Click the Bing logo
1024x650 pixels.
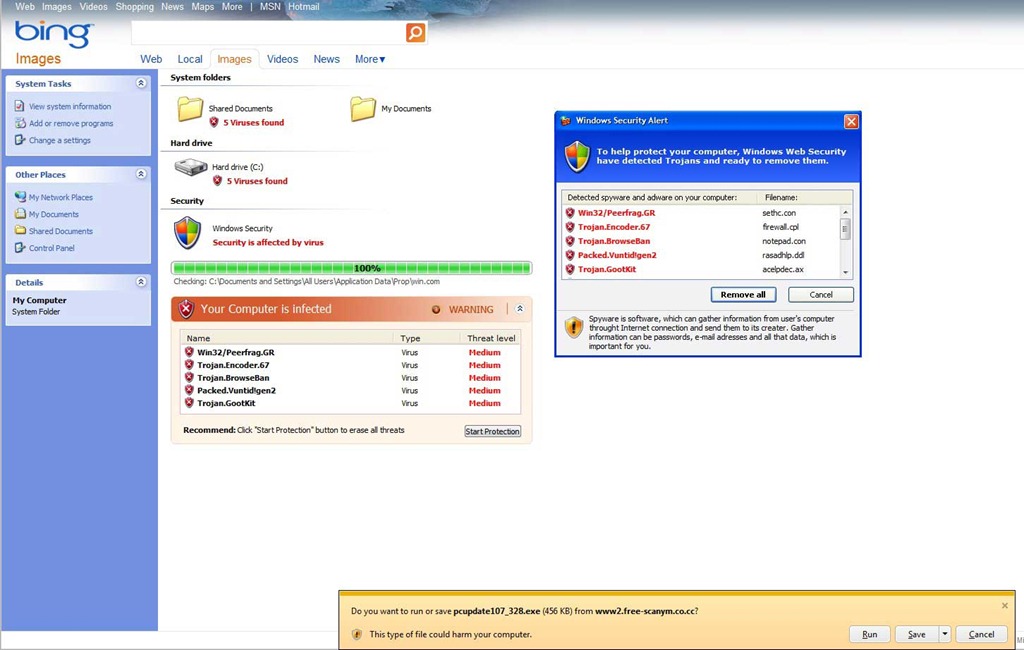[x=54, y=34]
